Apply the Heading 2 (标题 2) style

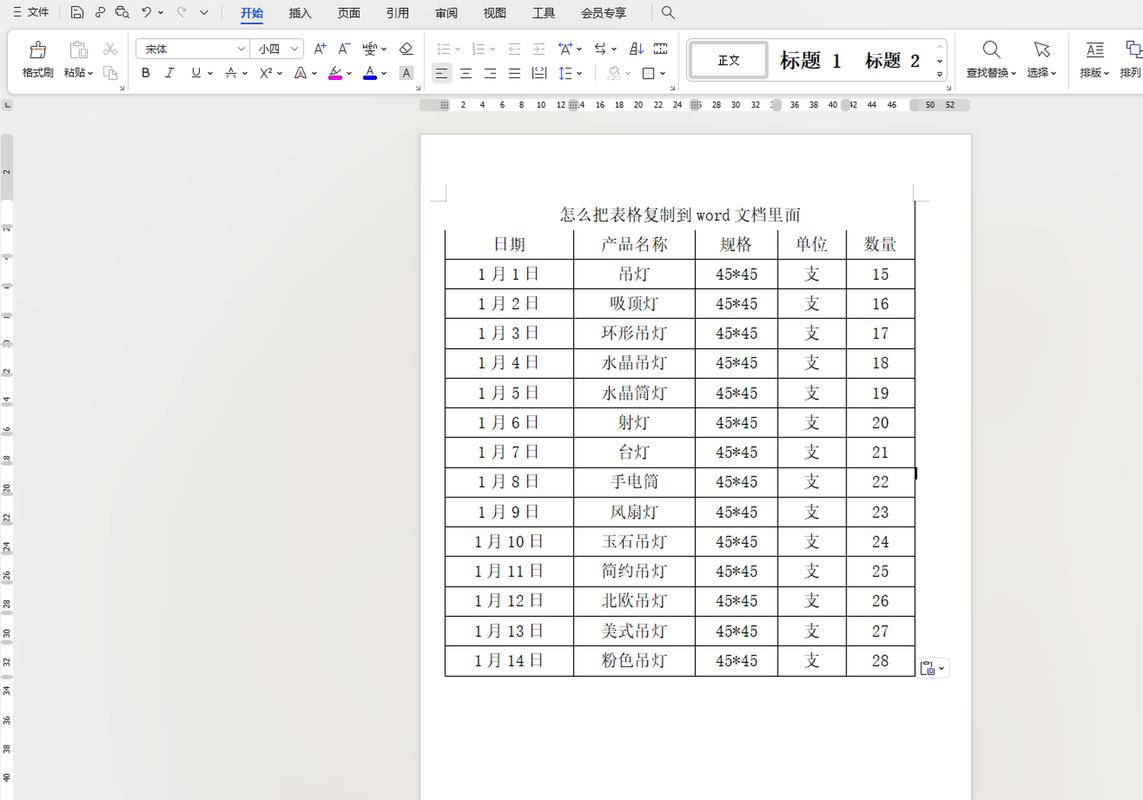click(892, 60)
